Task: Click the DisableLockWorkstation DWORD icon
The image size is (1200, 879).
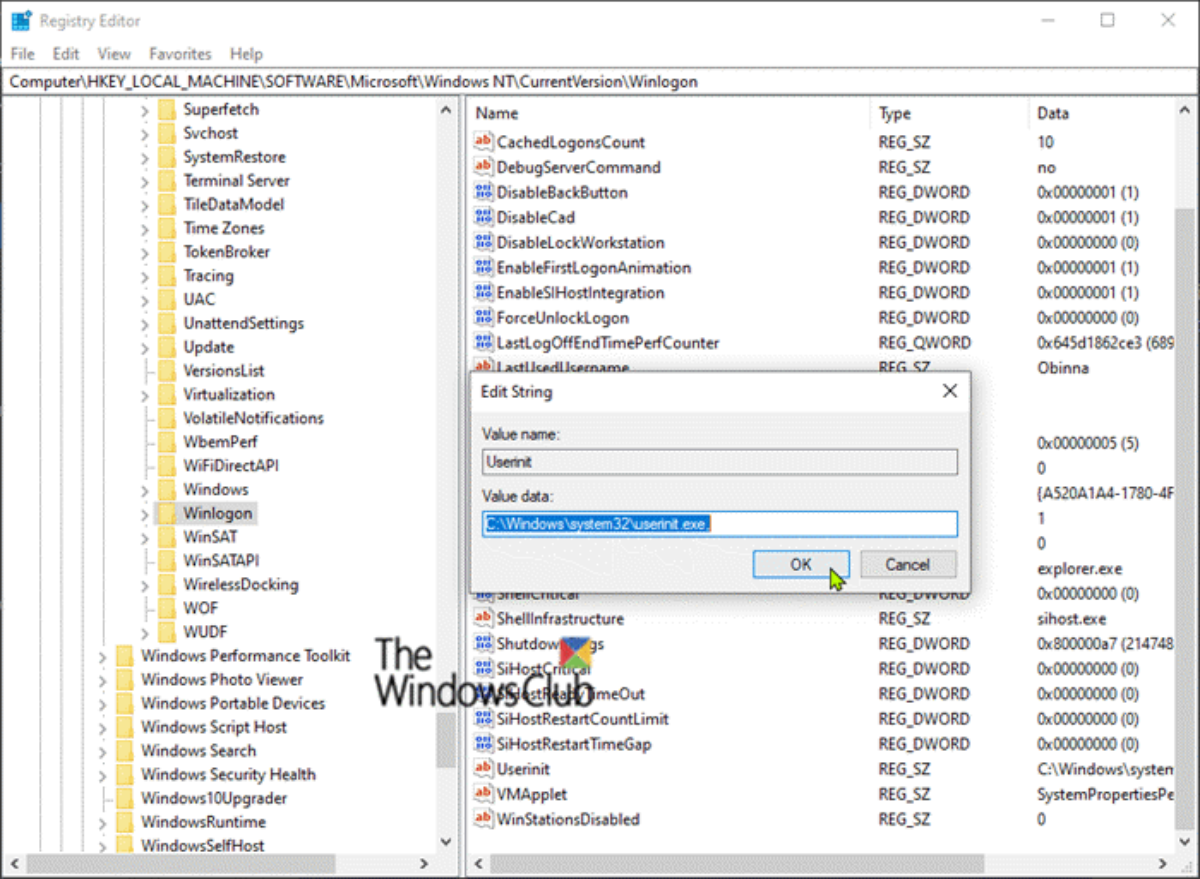Action: (484, 242)
